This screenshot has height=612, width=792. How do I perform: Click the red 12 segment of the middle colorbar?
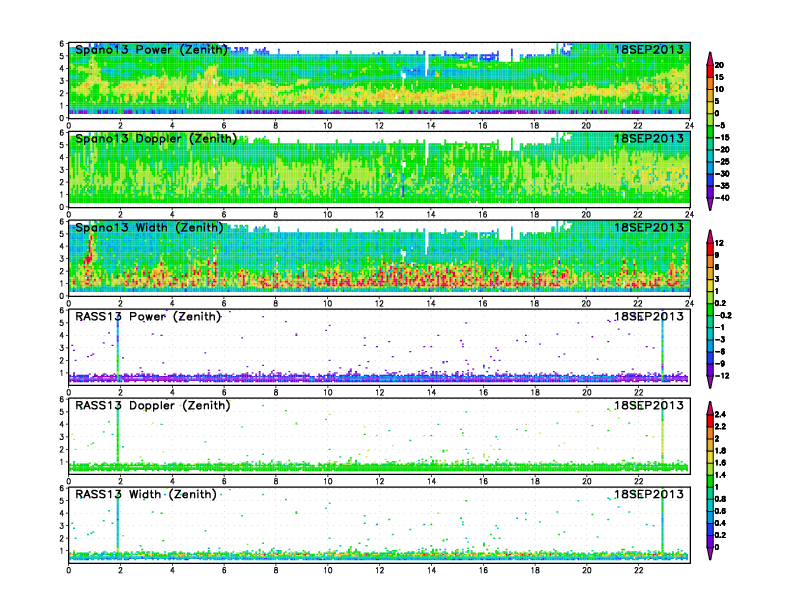click(x=710, y=249)
